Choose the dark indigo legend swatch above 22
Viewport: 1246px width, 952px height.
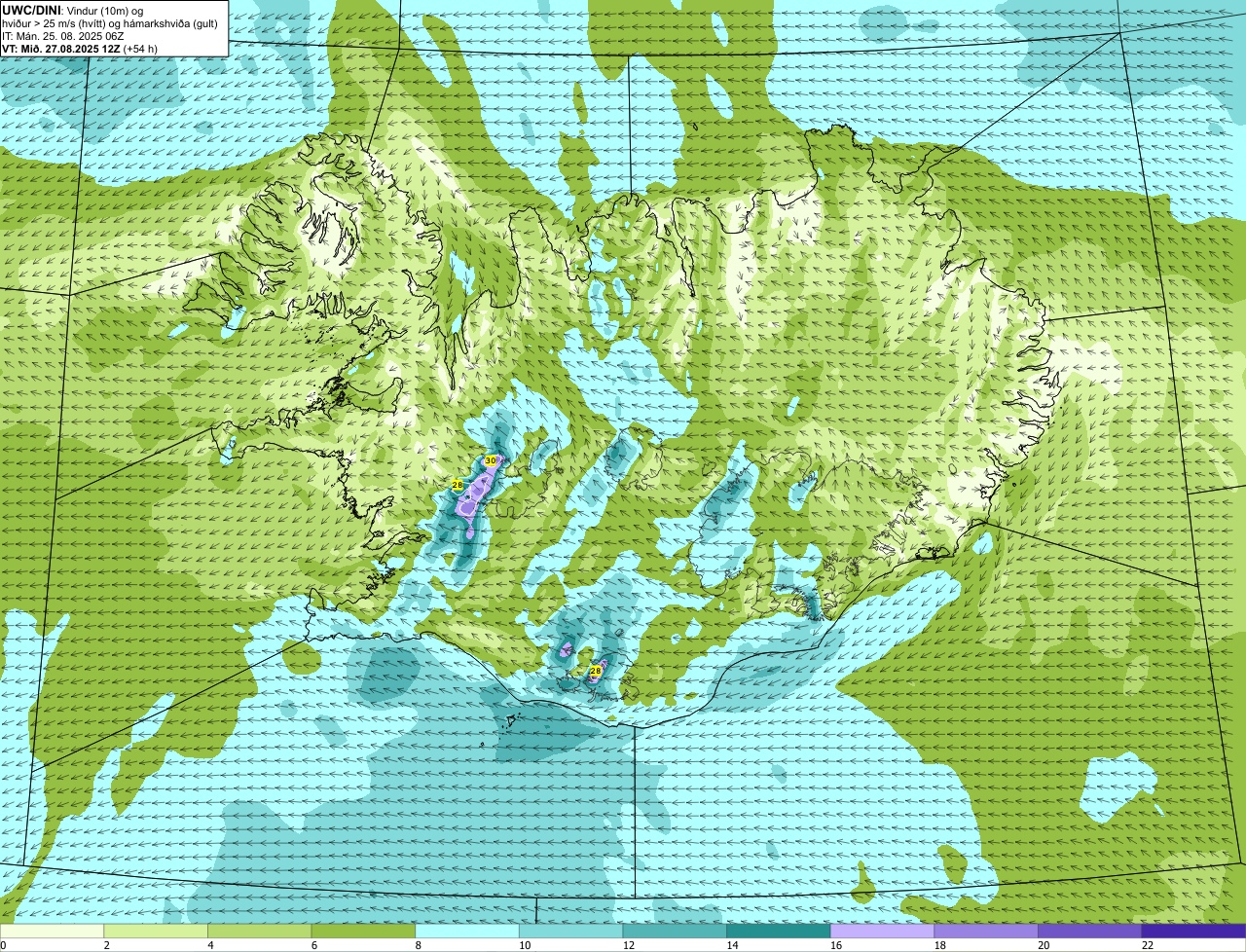[x=1193, y=931]
